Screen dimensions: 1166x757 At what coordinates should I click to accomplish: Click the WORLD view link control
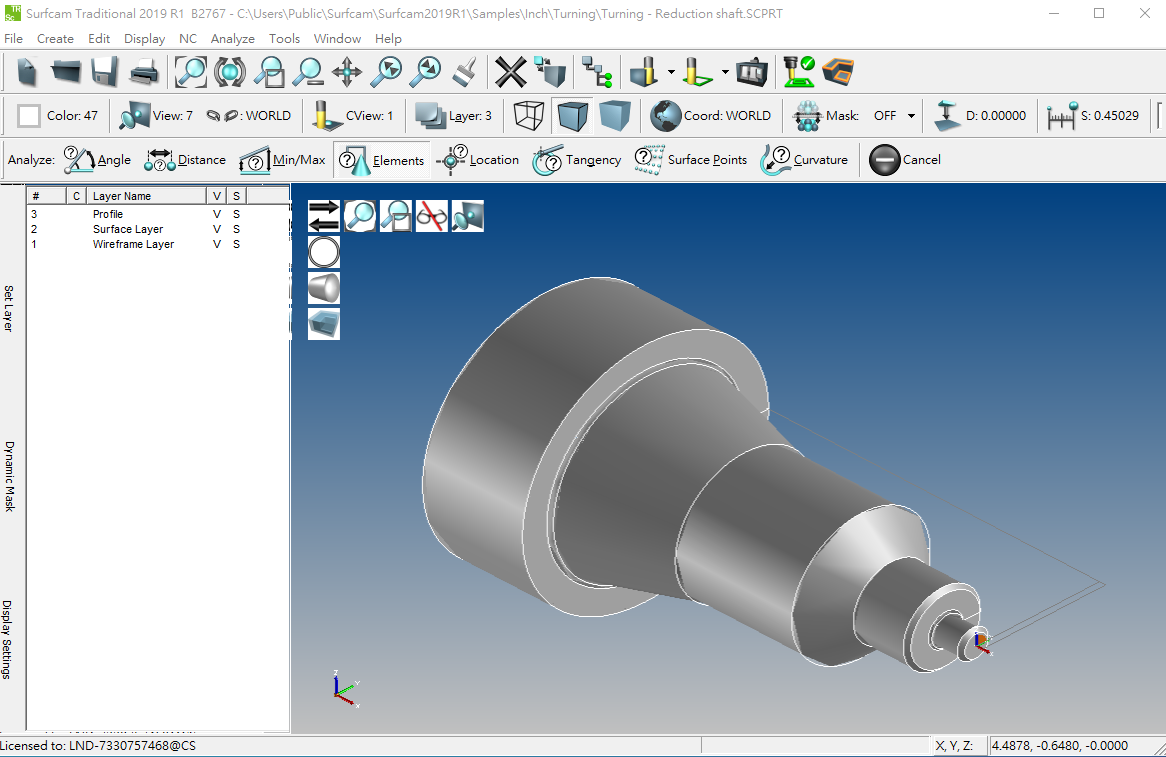coord(248,116)
